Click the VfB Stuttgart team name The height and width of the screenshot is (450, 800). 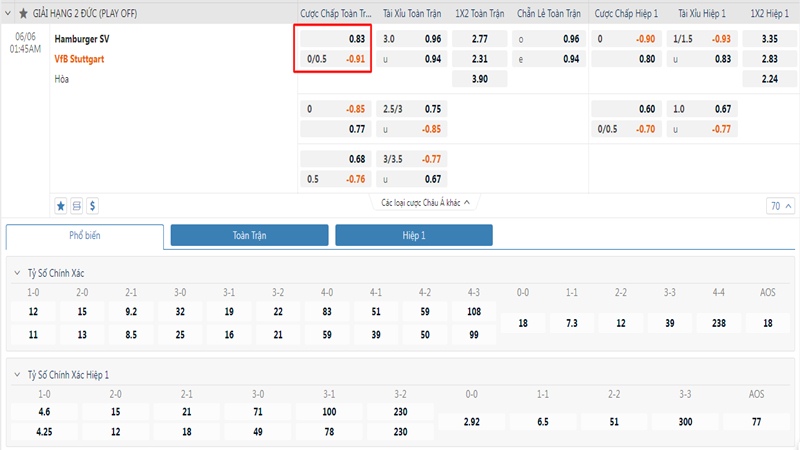79,59
